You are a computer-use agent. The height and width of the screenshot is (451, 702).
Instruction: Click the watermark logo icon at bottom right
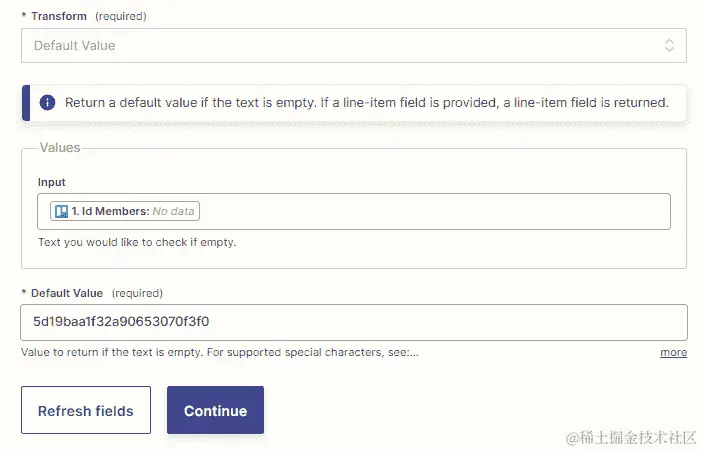(x=573, y=437)
